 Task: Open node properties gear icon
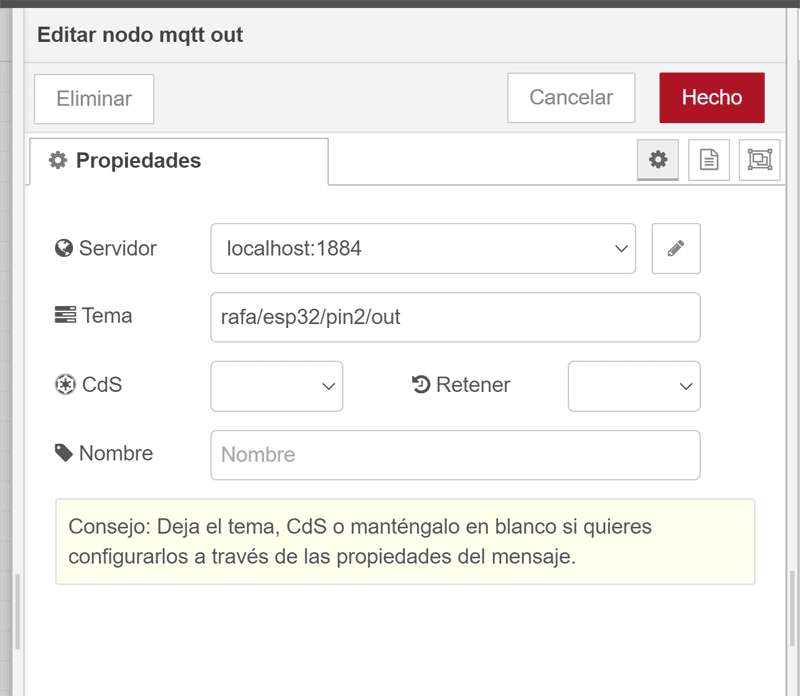(658, 160)
